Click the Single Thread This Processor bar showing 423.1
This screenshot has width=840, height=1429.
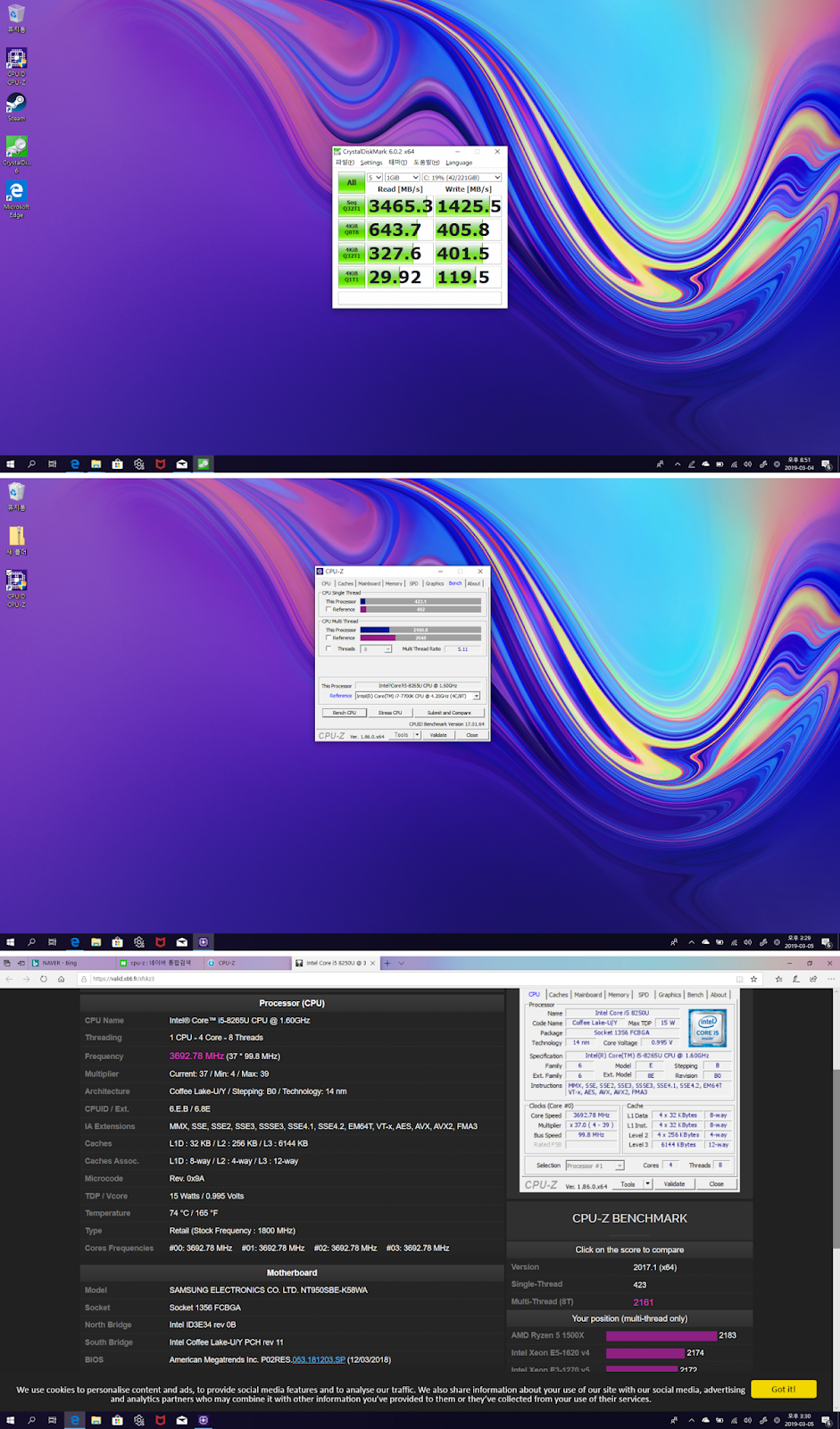click(x=420, y=602)
